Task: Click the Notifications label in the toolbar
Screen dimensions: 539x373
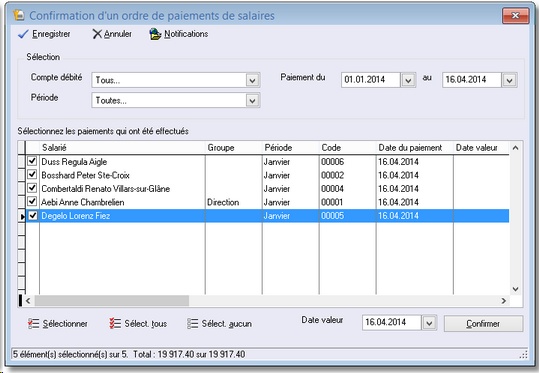Action: tap(186, 34)
